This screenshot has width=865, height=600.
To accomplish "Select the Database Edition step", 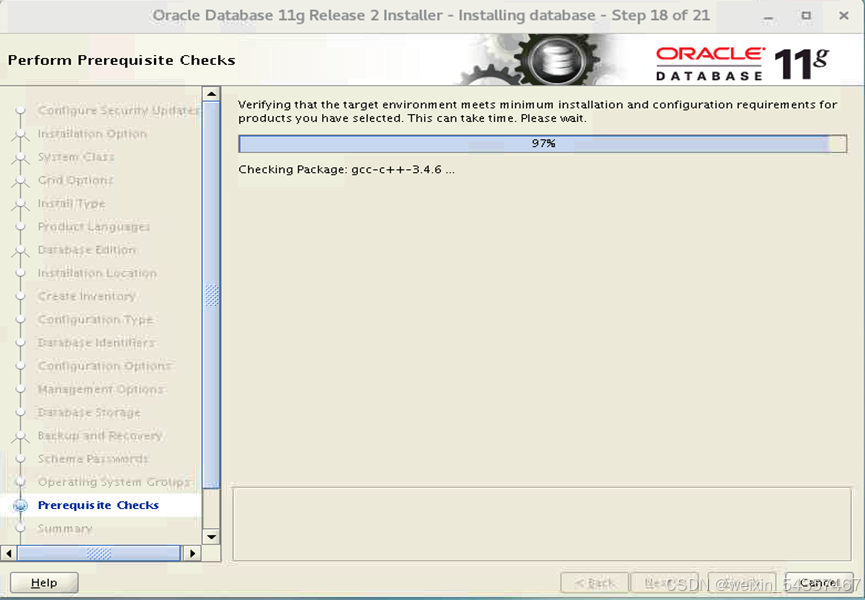I will coord(86,250).
